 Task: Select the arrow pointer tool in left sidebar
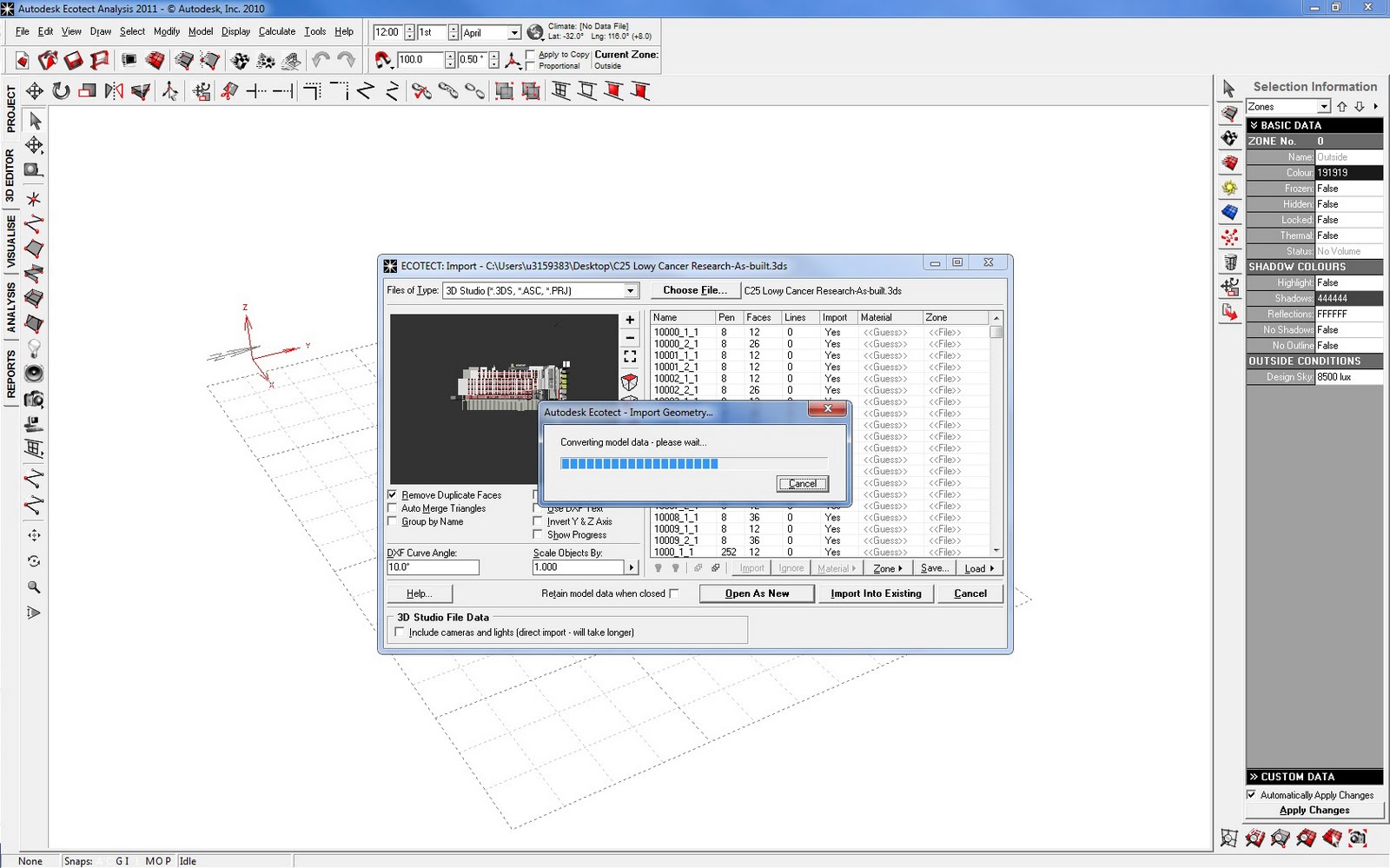point(35,120)
